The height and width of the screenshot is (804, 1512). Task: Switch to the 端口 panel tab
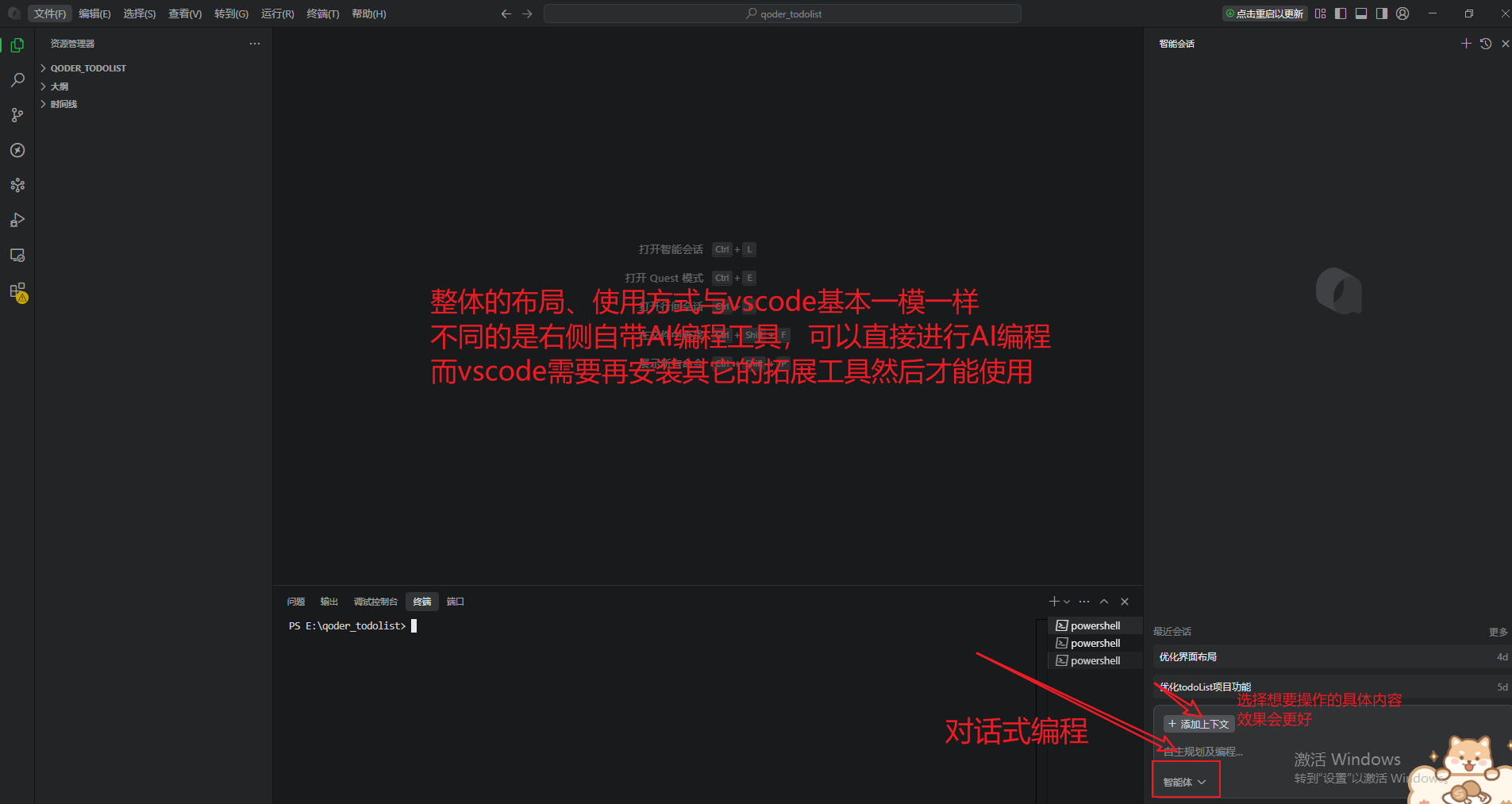tap(456, 602)
